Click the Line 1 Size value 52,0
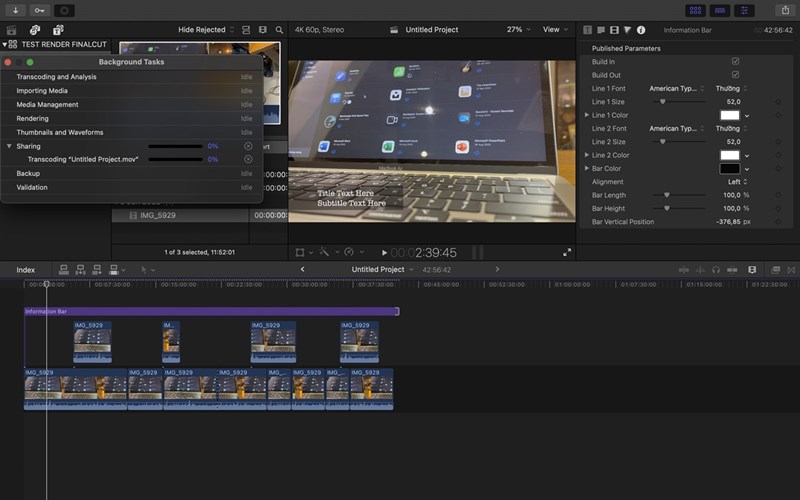Image resolution: width=800 pixels, height=500 pixels. [733, 102]
